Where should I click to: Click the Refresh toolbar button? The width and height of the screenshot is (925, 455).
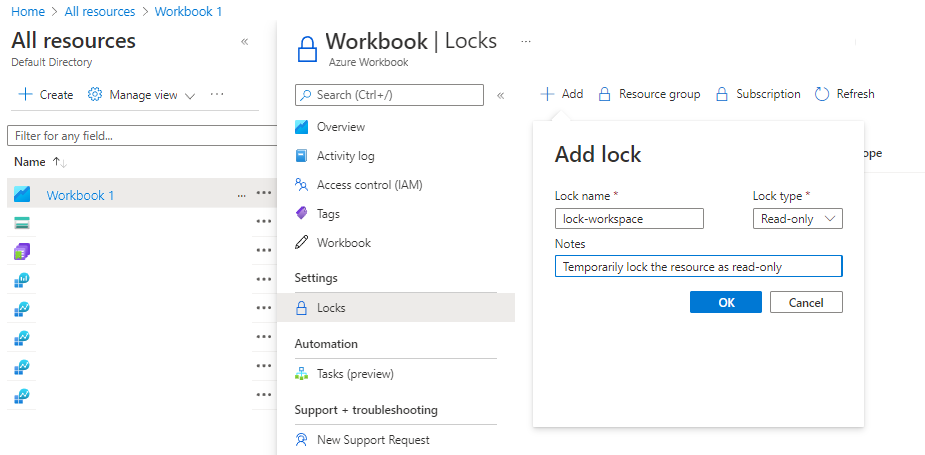(x=844, y=94)
